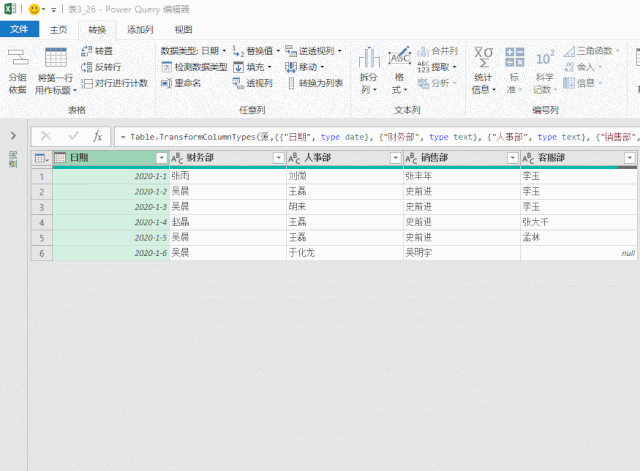The image size is (640, 471).
Task: Click the Format (格式) ABC icon
Action: pyautogui.click(x=399, y=57)
